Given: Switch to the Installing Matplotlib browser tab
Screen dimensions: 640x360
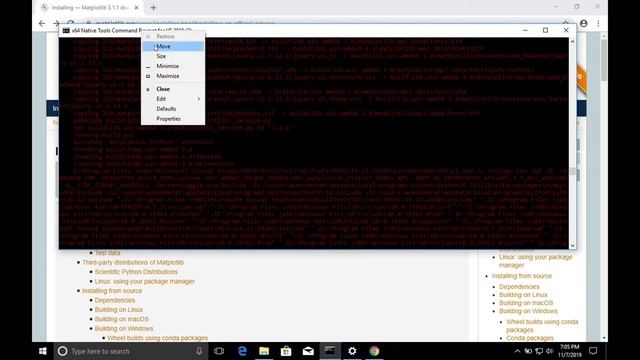Looking at the screenshot, I should [x=90, y=7].
